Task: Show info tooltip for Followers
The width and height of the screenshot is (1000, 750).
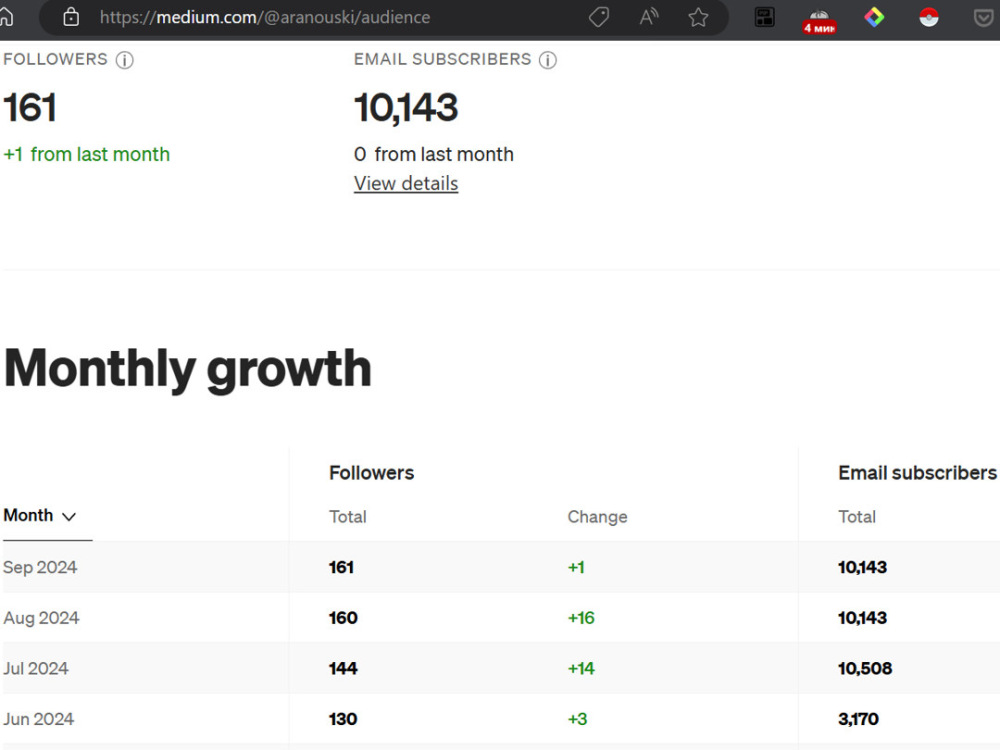Action: (124, 60)
